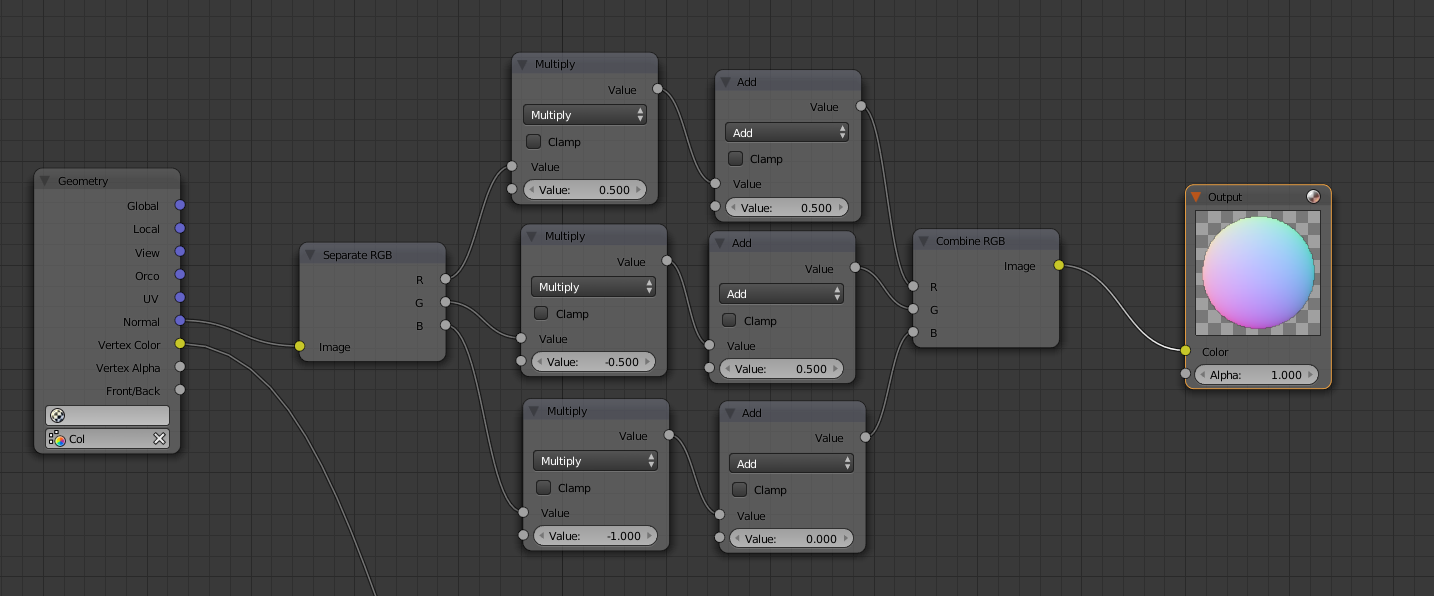Collapse the Multiply node with value -1.000

click(x=534, y=411)
